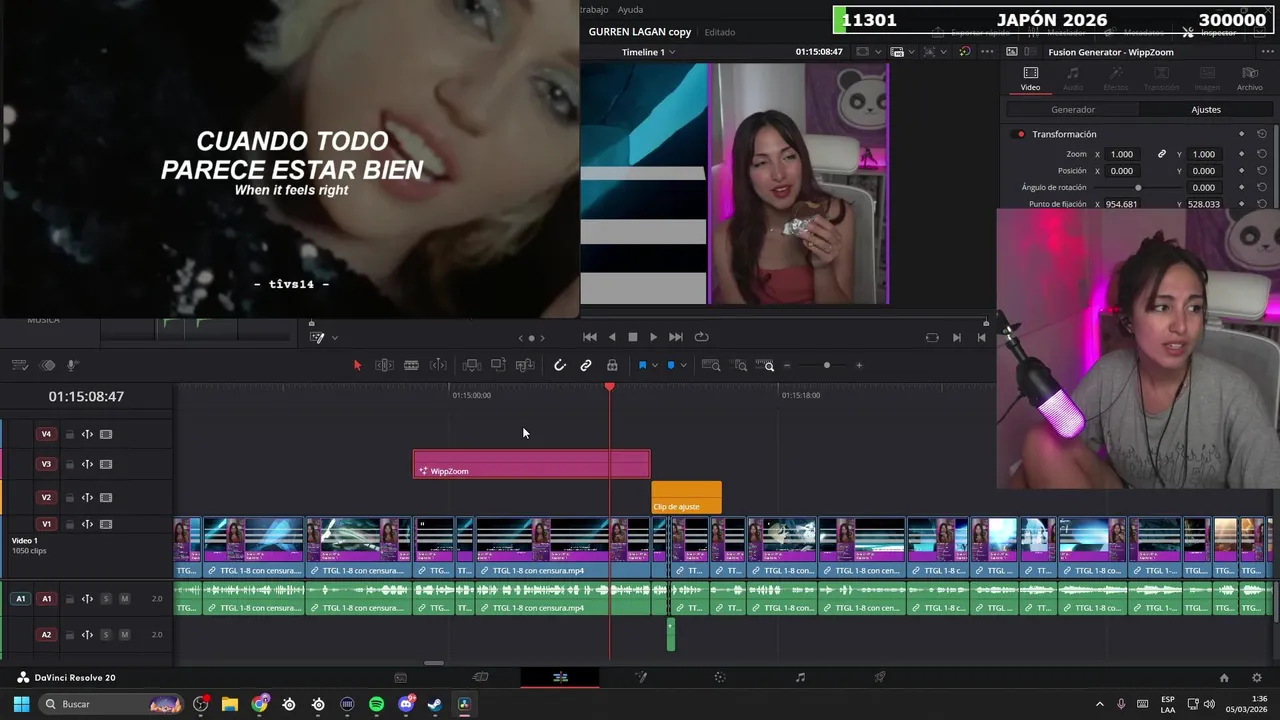Switch to the Ajustes sub-tab
The image size is (1280, 720).
[1206, 110]
